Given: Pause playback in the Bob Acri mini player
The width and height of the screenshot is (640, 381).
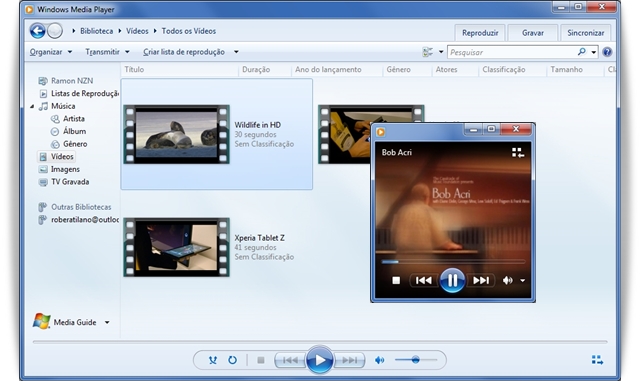Looking at the screenshot, I should click(452, 281).
